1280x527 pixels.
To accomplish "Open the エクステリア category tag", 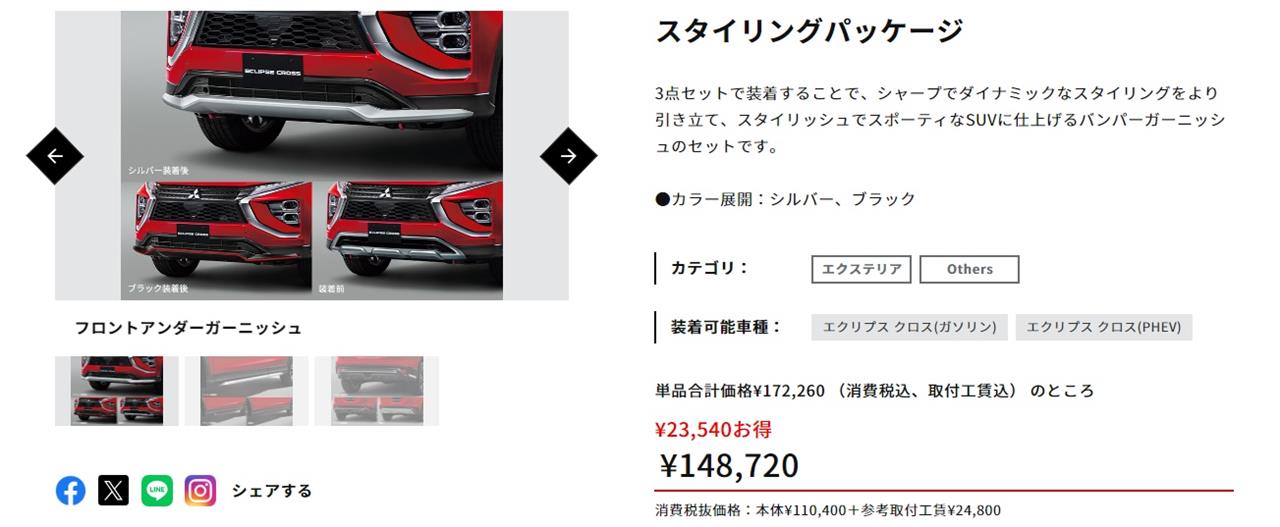I will tap(861, 269).
